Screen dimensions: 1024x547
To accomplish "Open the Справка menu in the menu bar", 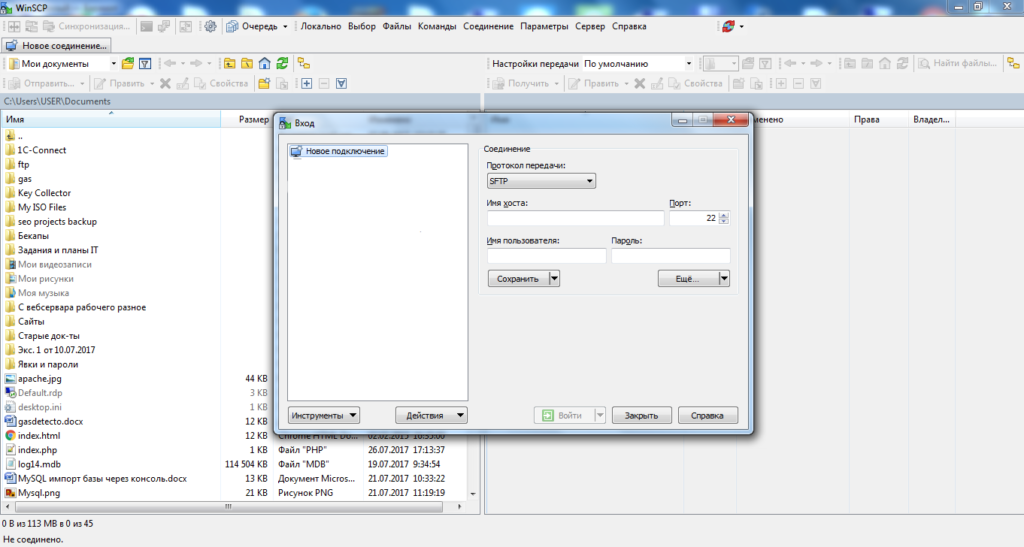I will [629, 26].
